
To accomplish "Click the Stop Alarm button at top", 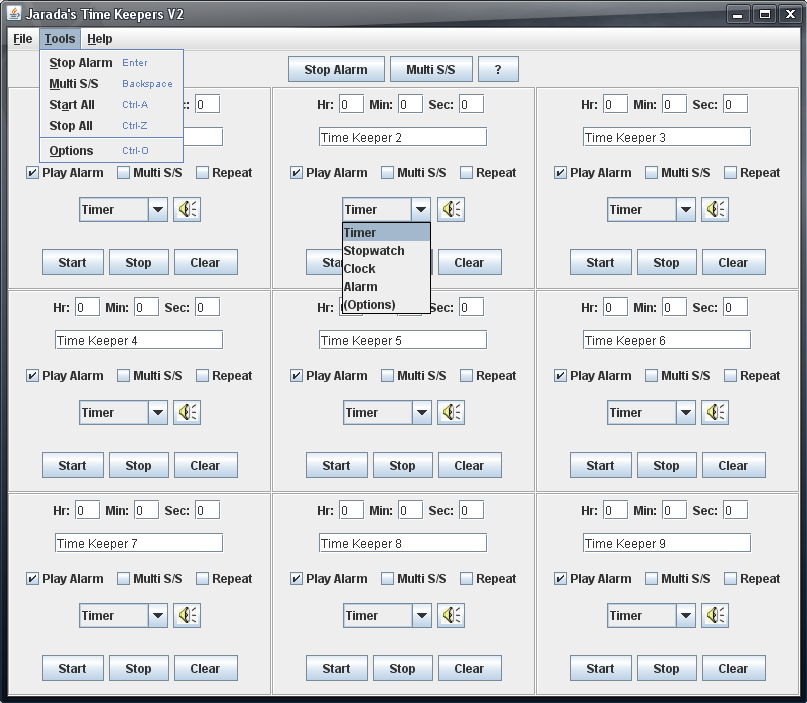I will point(335,70).
